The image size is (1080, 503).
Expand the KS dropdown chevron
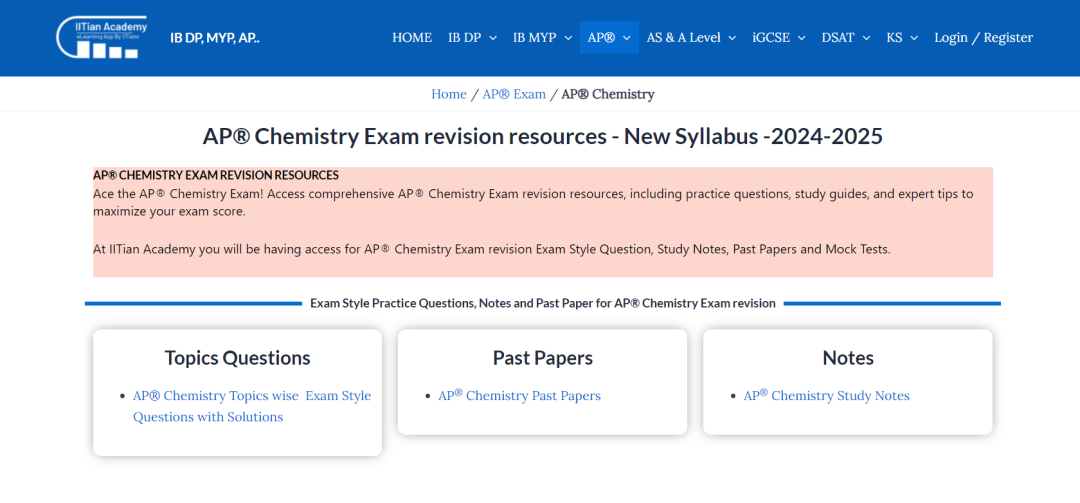tap(914, 38)
